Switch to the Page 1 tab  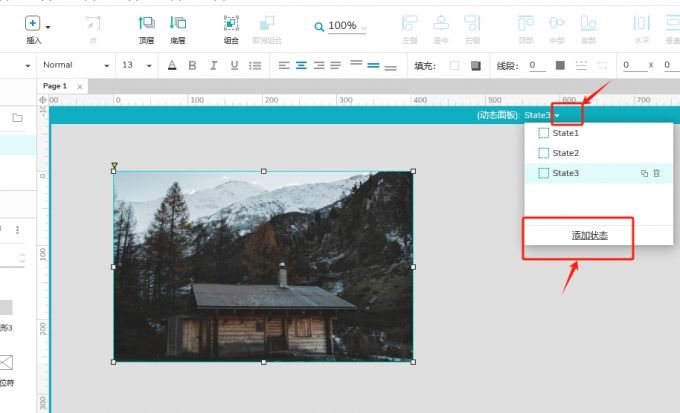tap(55, 86)
